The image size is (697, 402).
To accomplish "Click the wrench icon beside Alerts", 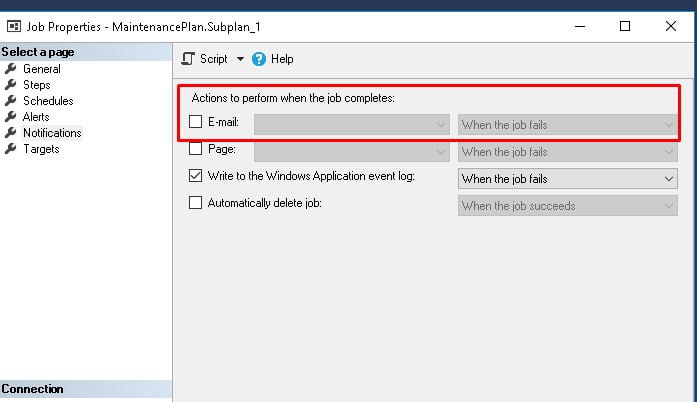I will [11, 117].
